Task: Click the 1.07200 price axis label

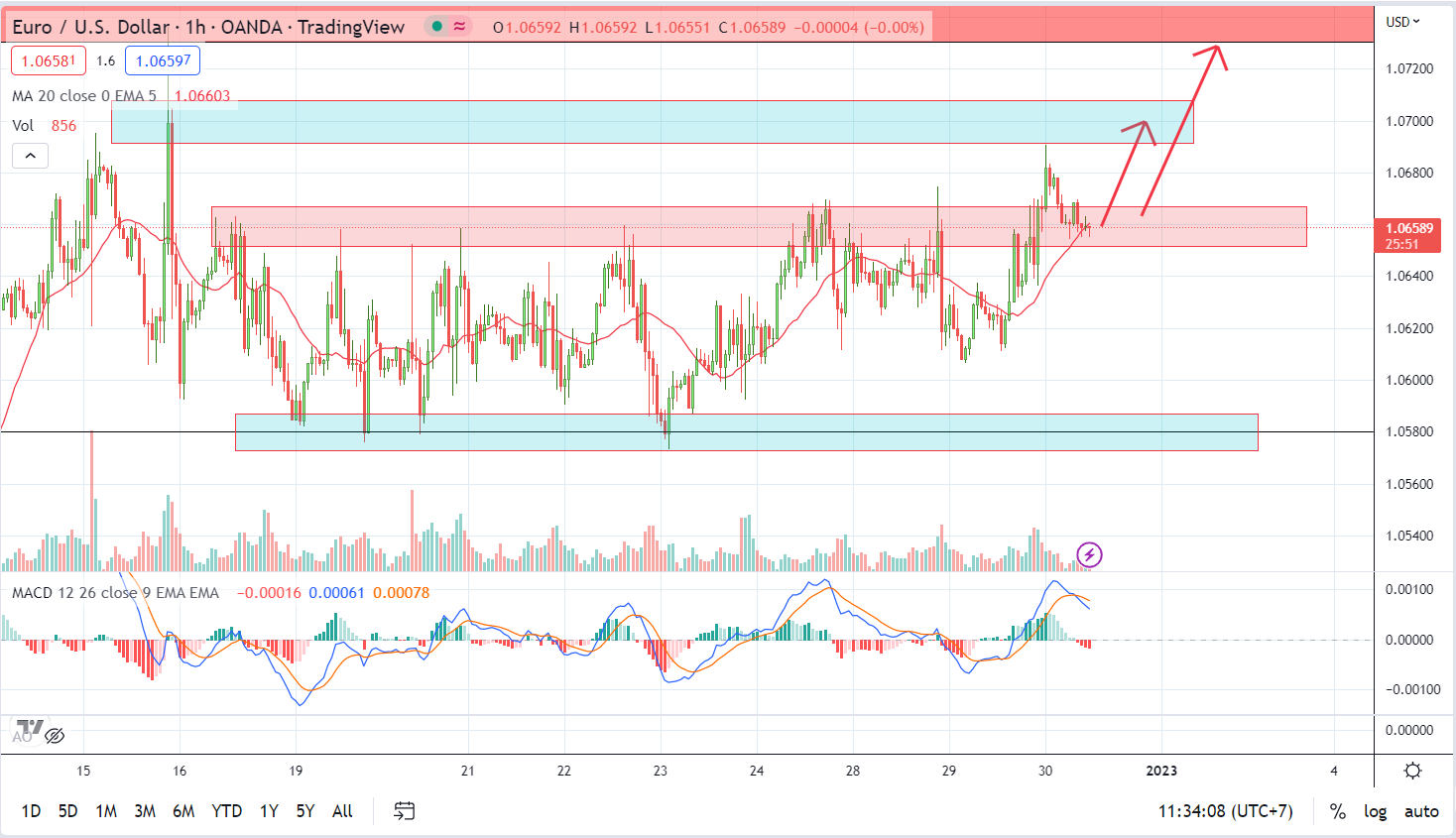Action: pyautogui.click(x=1409, y=68)
